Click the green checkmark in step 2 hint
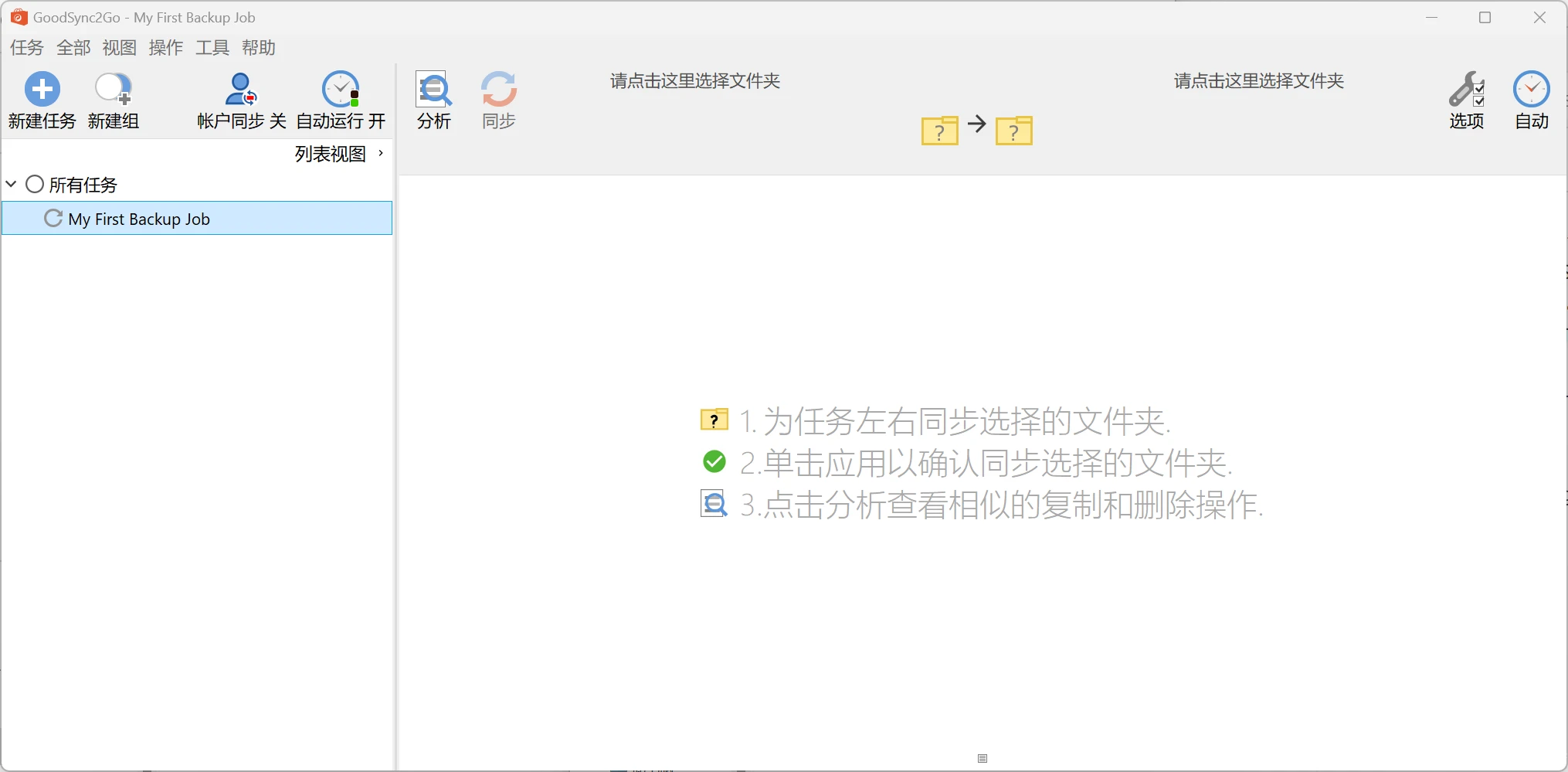 pos(714,461)
